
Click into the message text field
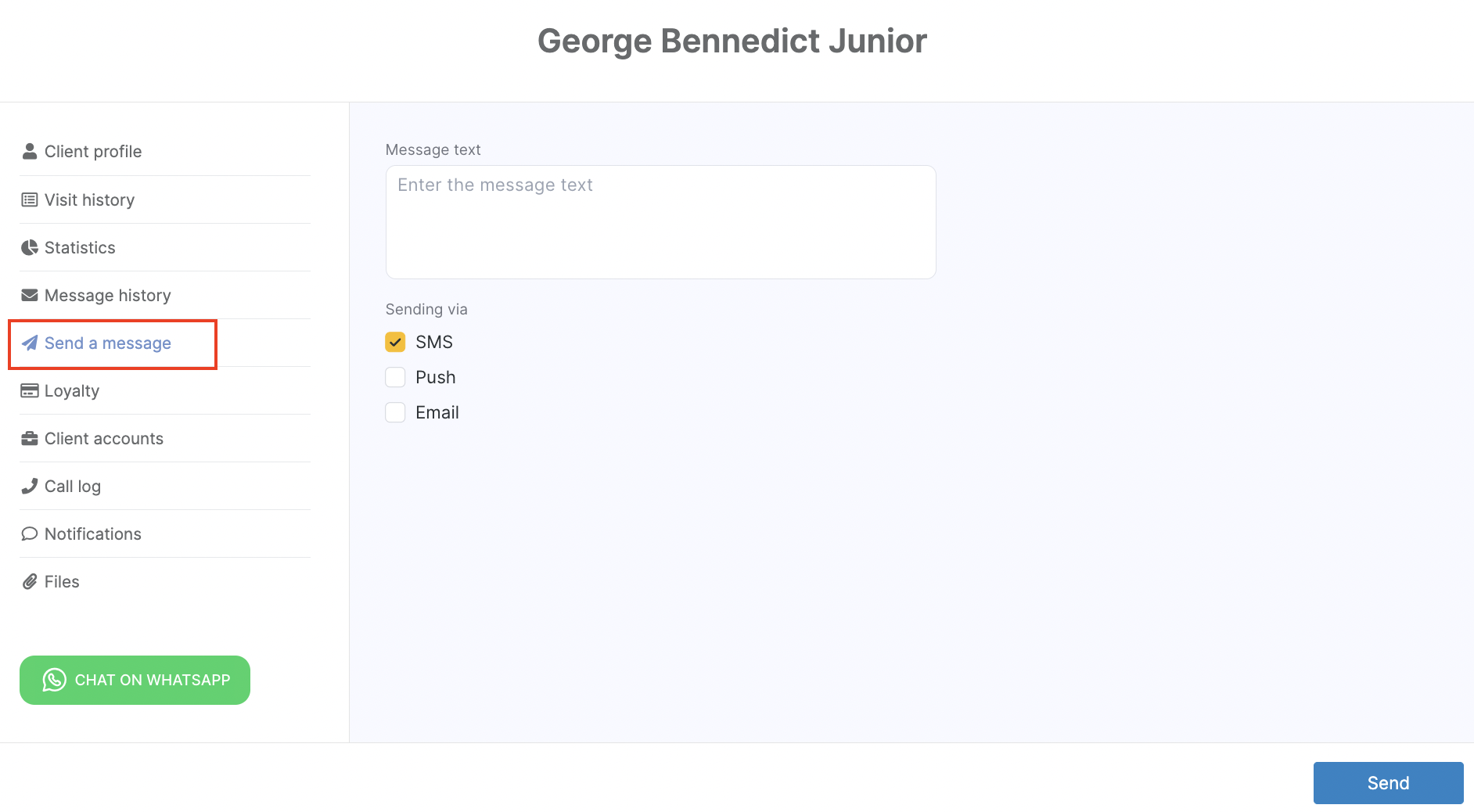[x=660, y=222]
